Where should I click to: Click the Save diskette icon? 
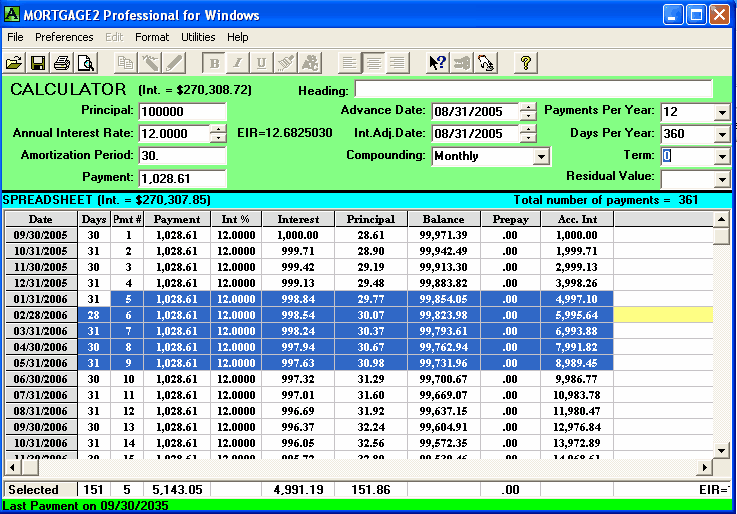[37, 63]
